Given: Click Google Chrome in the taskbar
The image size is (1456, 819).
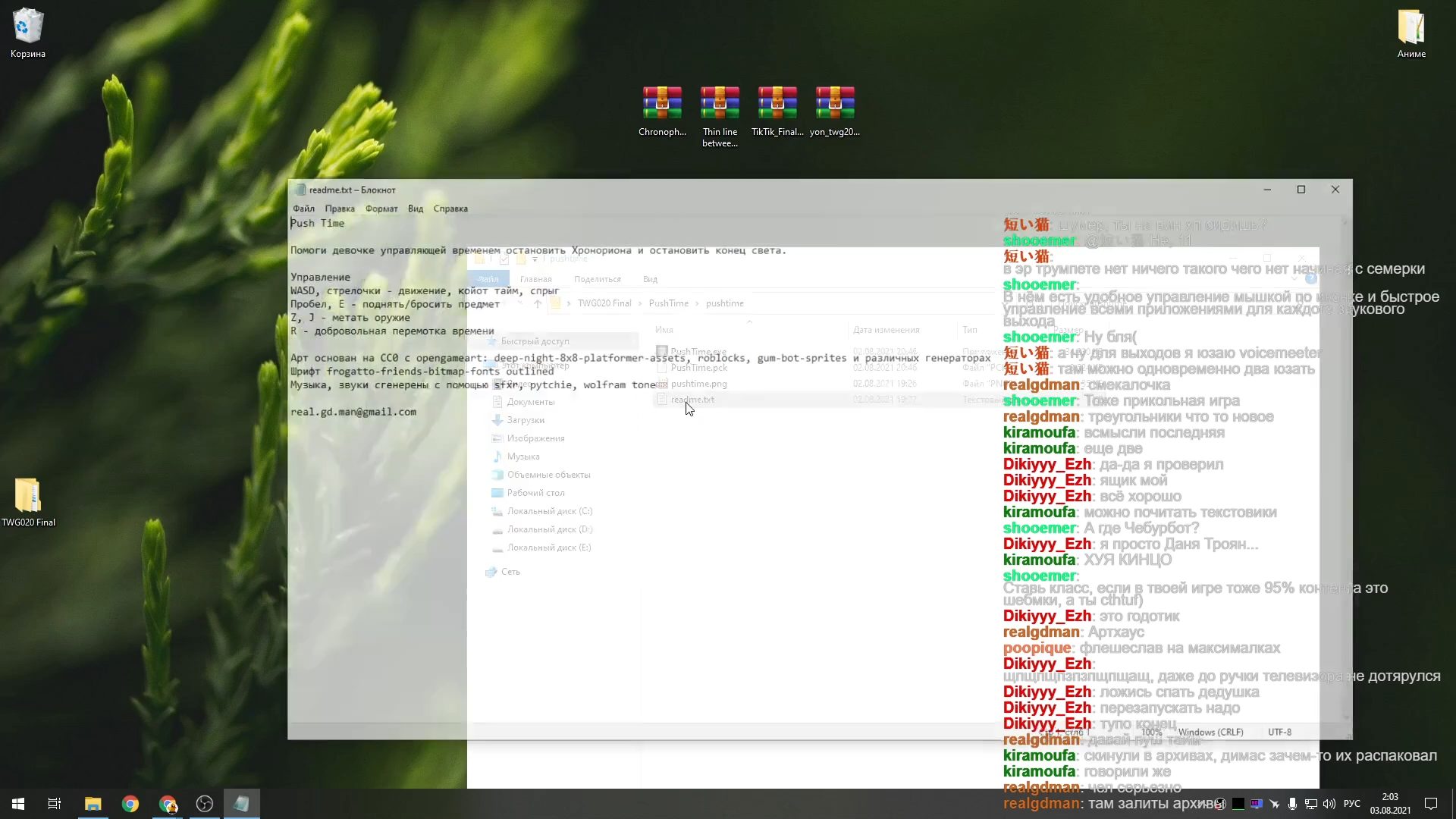Looking at the screenshot, I should [x=130, y=804].
